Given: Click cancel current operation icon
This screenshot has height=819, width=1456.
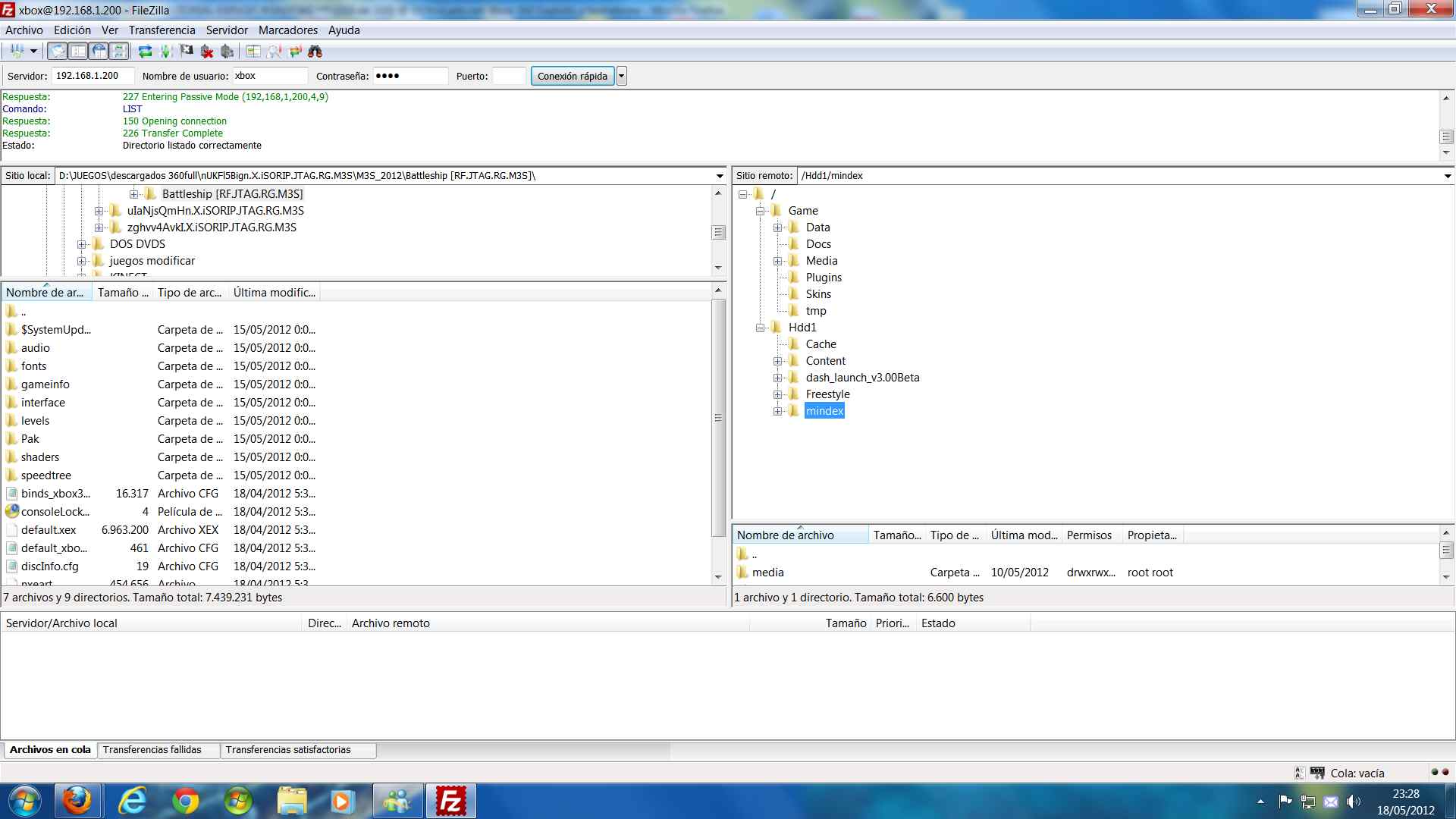Looking at the screenshot, I should [187, 52].
